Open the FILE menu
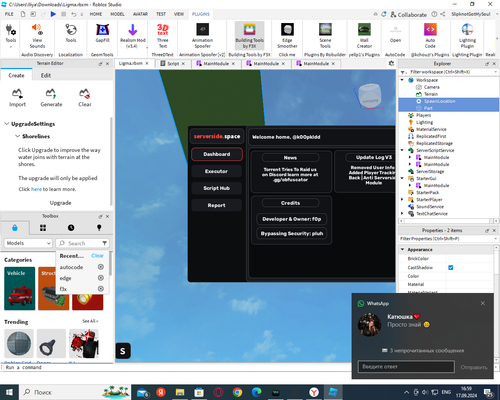Viewport: 500px width, 400px height. pos(9,14)
